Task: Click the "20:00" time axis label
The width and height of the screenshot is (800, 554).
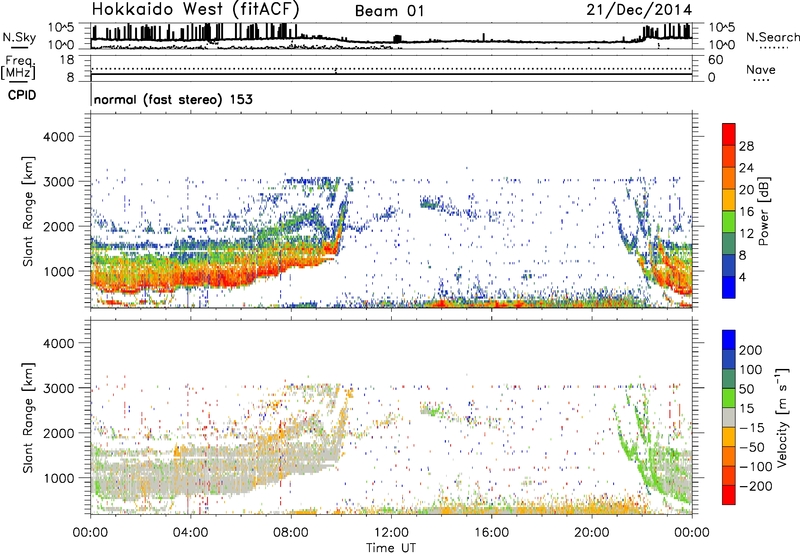Action: tap(591, 533)
